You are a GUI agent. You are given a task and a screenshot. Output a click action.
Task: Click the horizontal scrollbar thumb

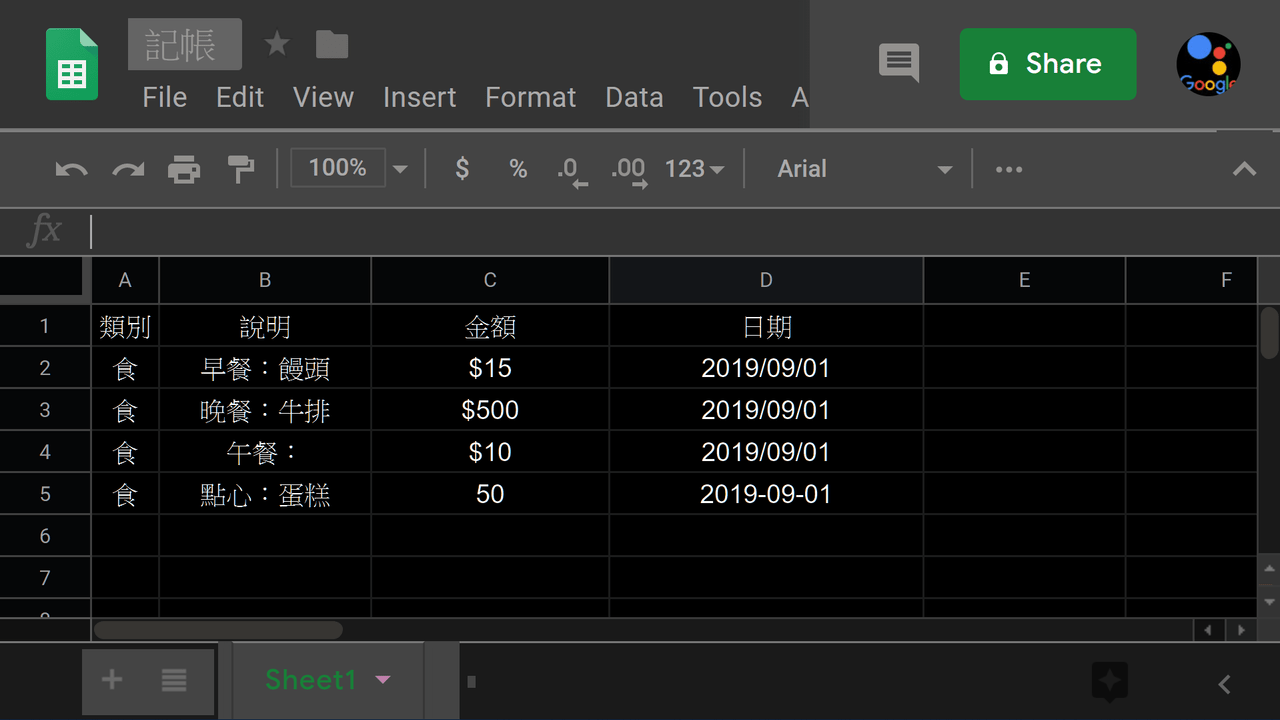tap(218, 630)
